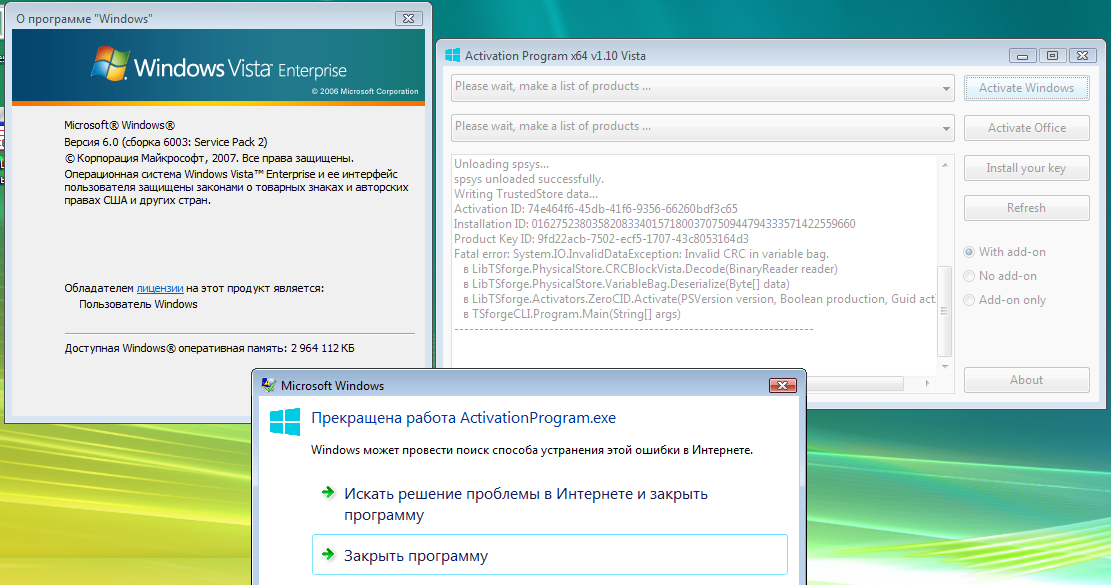
Task: Expand the second product list dropdown
Action: point(946,128)
